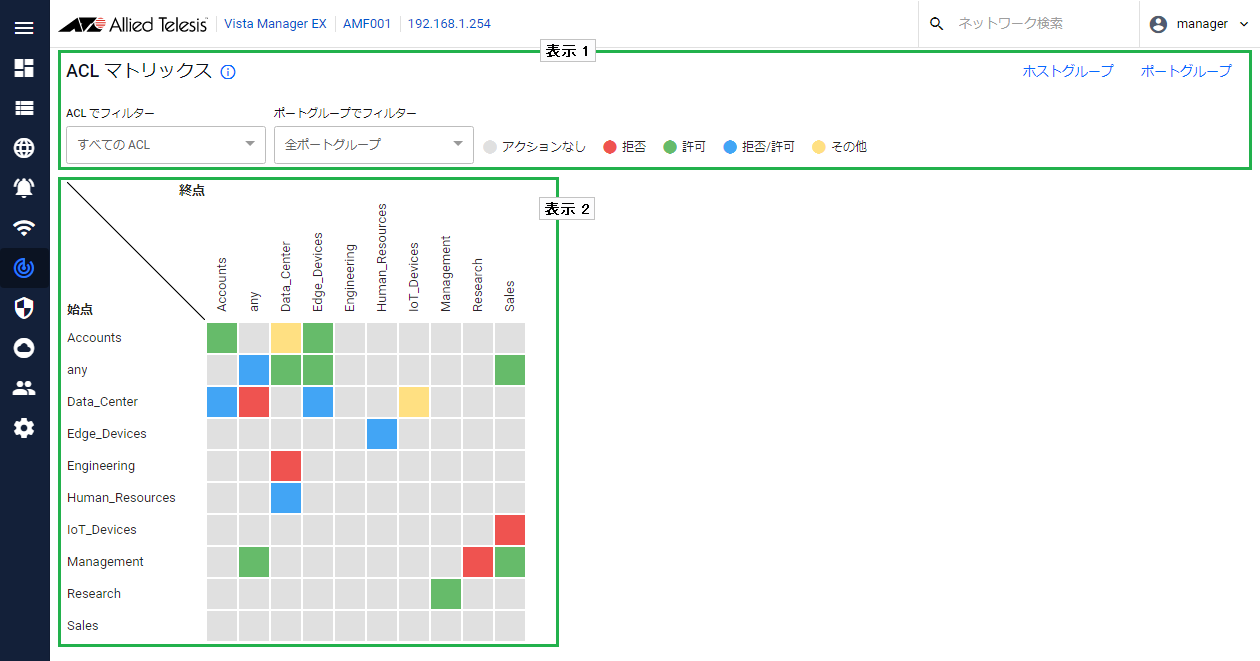The width and height of the screenshot is (1260, 661).
Task: Open the alarm bell notifications icon
Action: (24, 188)
